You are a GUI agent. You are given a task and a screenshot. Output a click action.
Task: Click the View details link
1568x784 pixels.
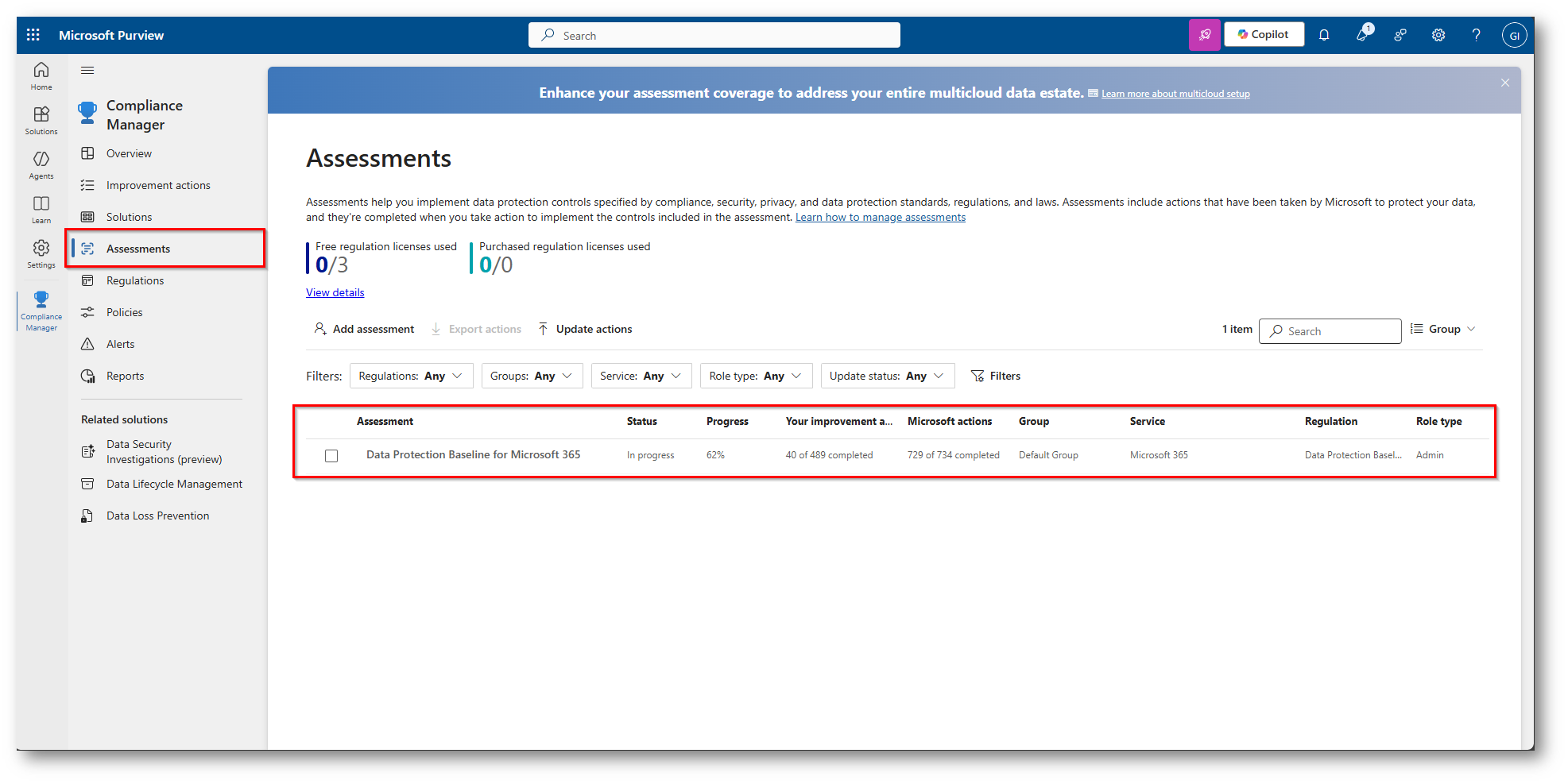[335, 293]
